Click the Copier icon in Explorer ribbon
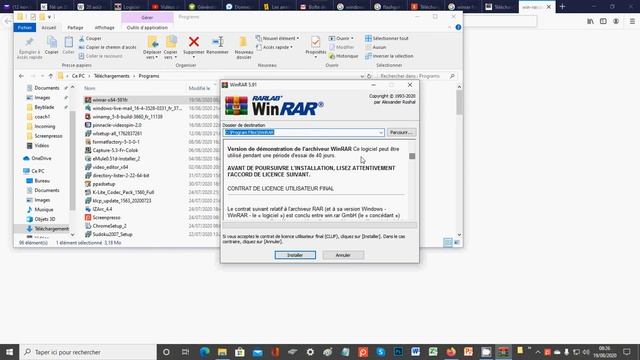 coord(51,42)
